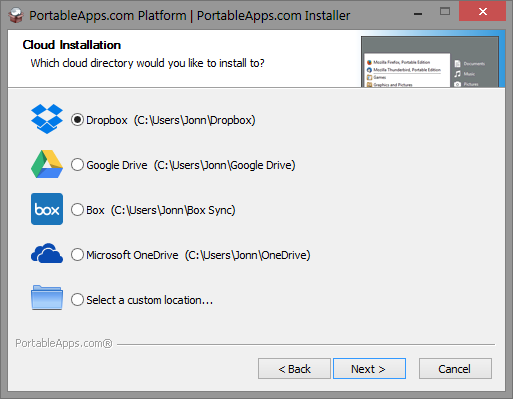Click the PortableApps installer title bar icon
This screenshot has height=399, width=513.
[x=16, y=15]
